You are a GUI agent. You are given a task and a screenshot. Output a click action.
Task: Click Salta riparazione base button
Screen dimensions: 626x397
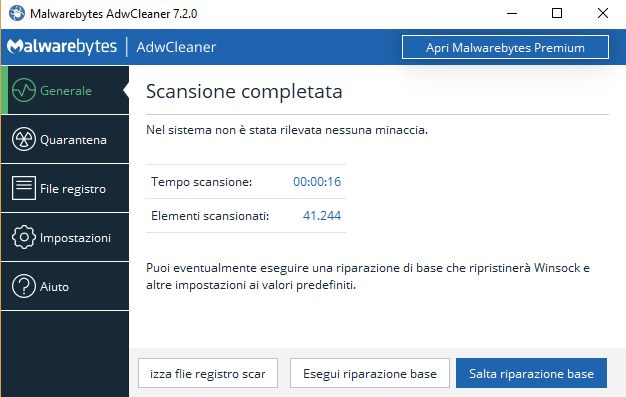click(531, 373)
